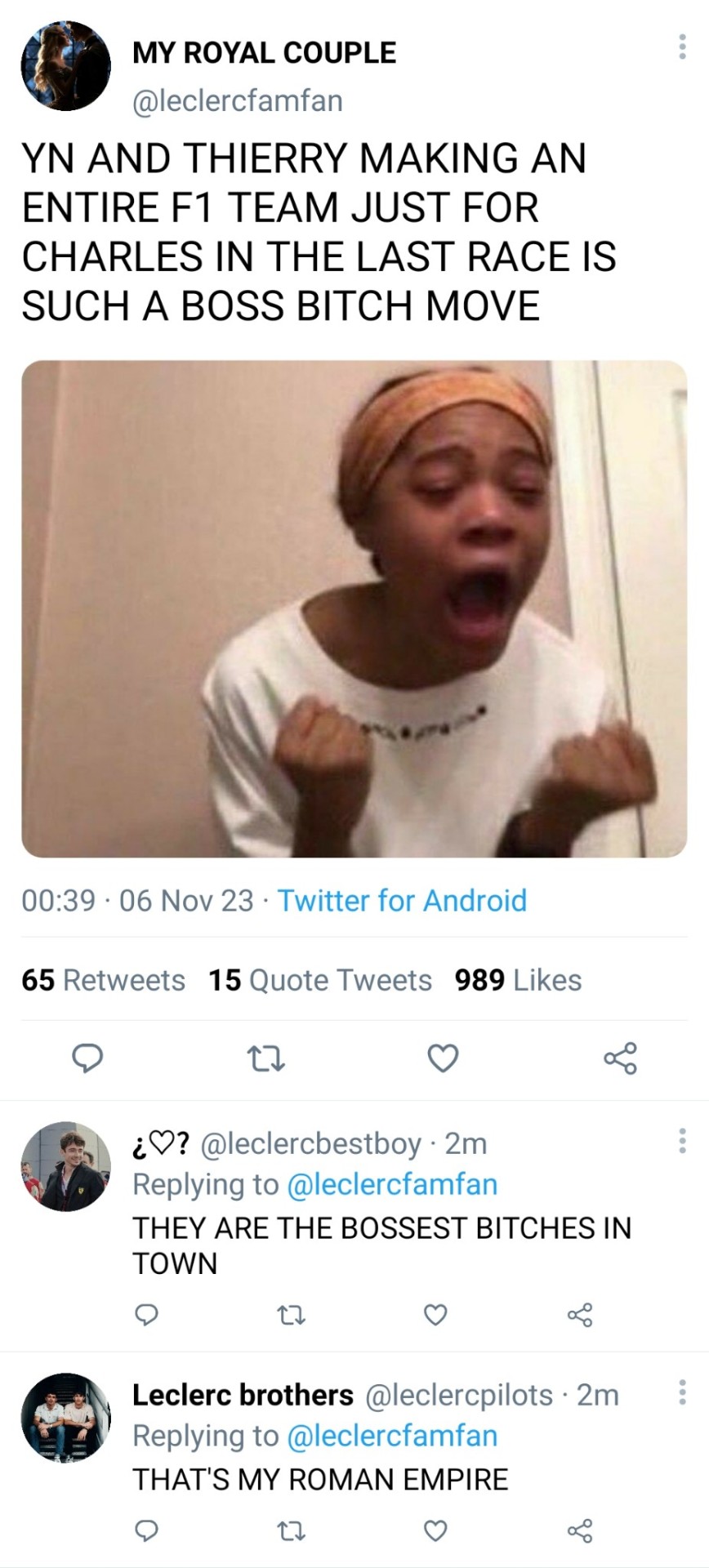Viewport: 709px width, 1568px height.
Task: View the 65 Retweets list
Action: (104, 980)
